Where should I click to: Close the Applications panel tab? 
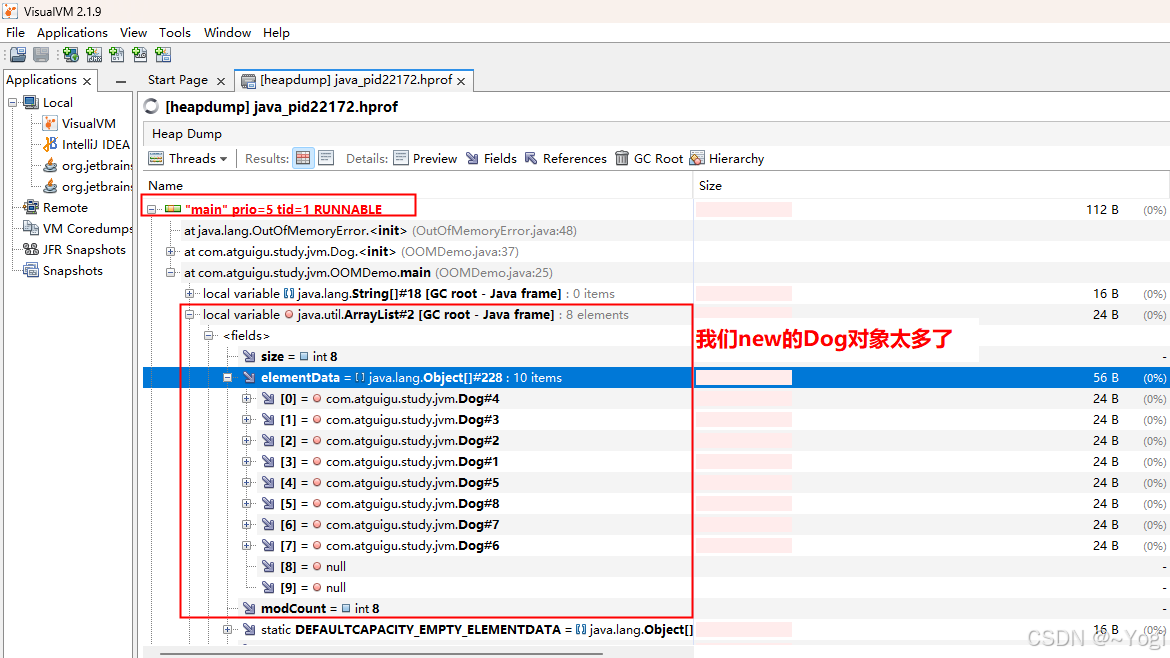coord(87,81)
